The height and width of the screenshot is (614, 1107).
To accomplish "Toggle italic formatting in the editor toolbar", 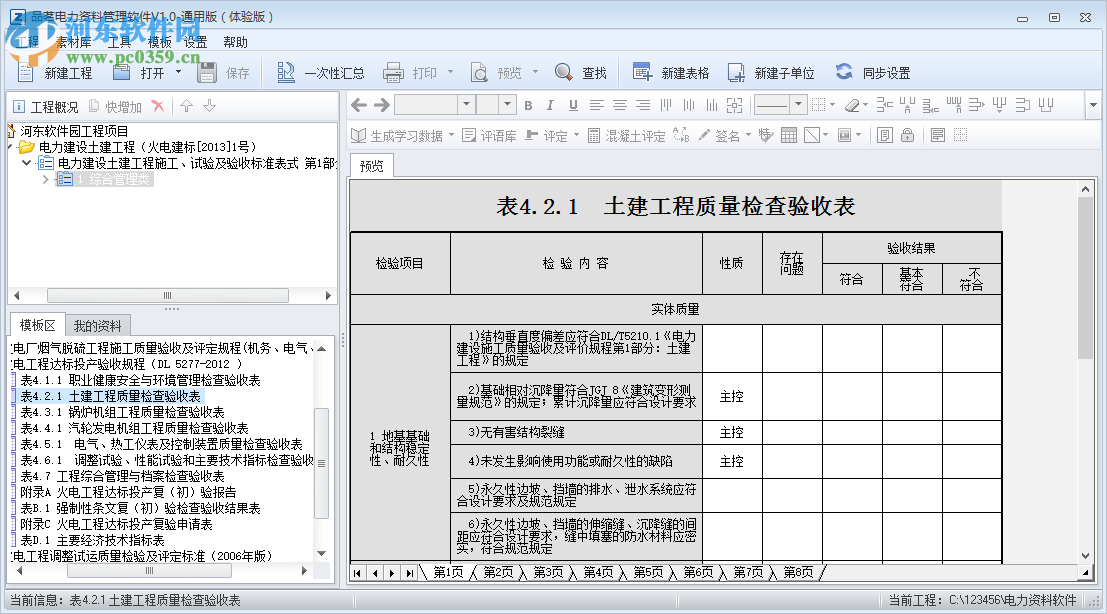I will tap(550, 105).
